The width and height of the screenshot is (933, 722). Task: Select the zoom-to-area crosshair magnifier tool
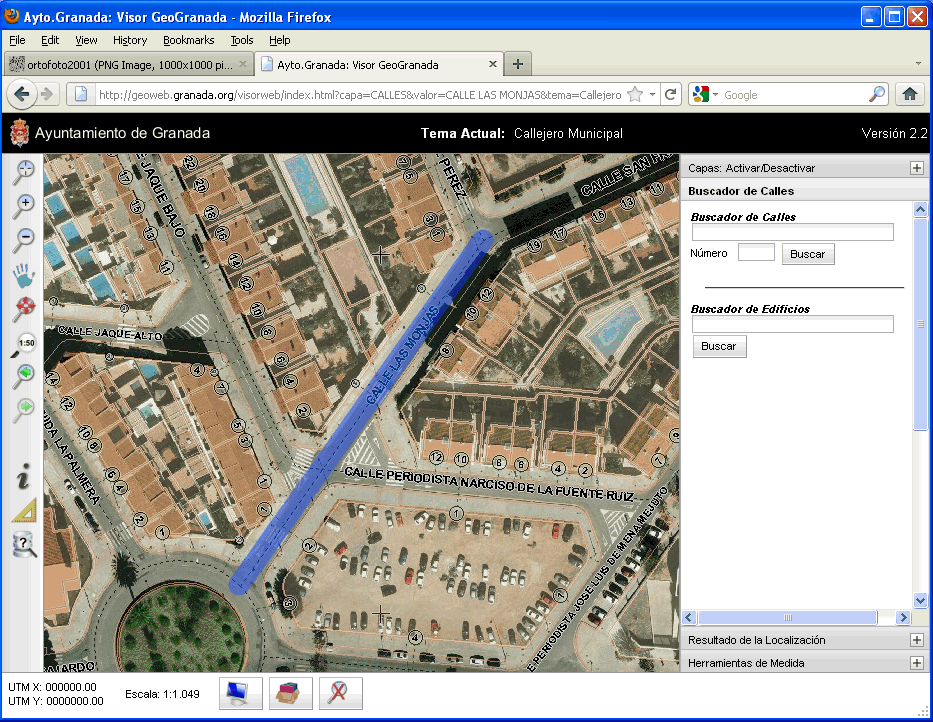point(24,171)
